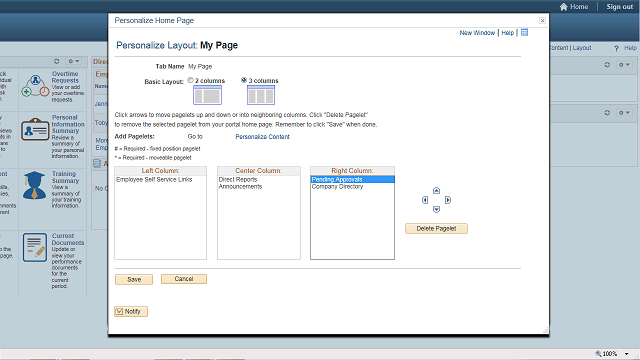This screenshot has width=640, height=360.
Task: Refresh the left background pagelet
Action: tap(57, 61)
